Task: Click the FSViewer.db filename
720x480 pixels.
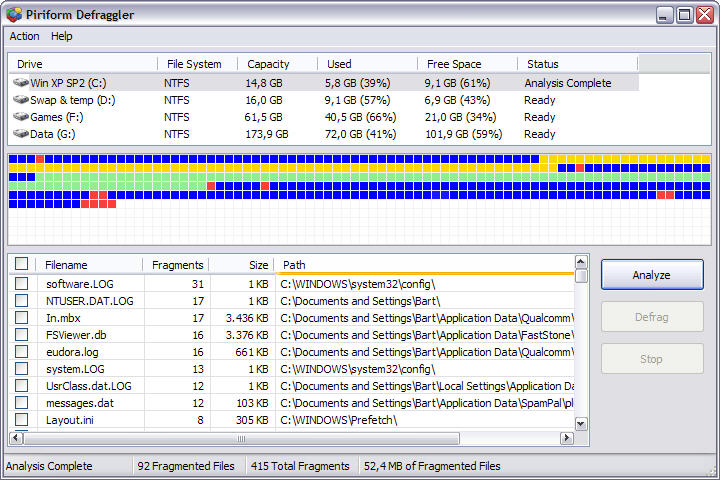Action: coord(76,335)
